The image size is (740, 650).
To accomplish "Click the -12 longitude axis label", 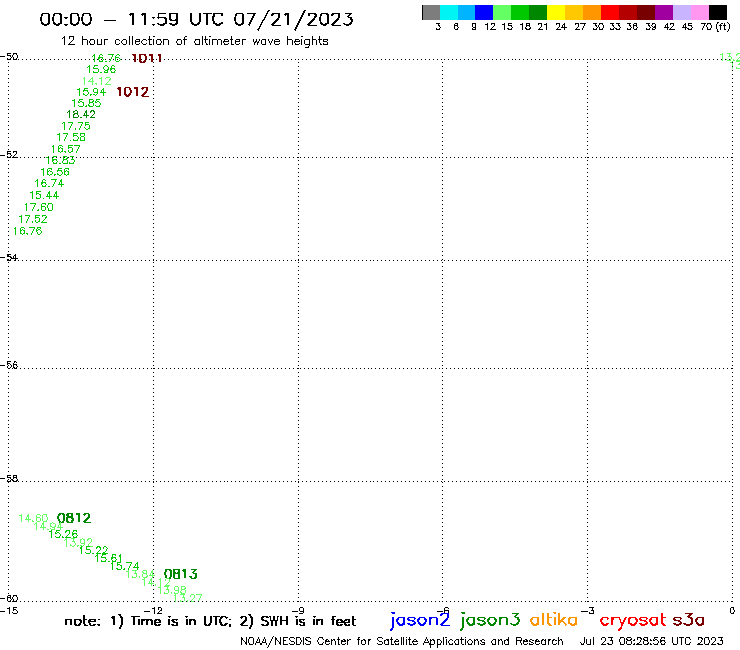I will 153,611.
